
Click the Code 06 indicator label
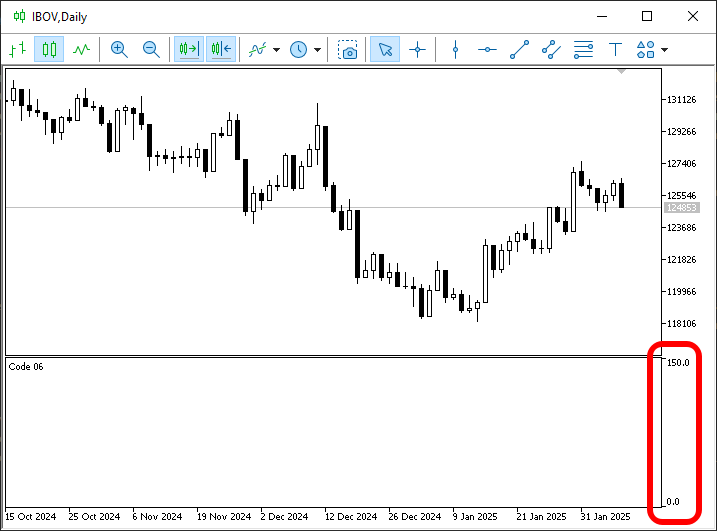coord(26,366)
